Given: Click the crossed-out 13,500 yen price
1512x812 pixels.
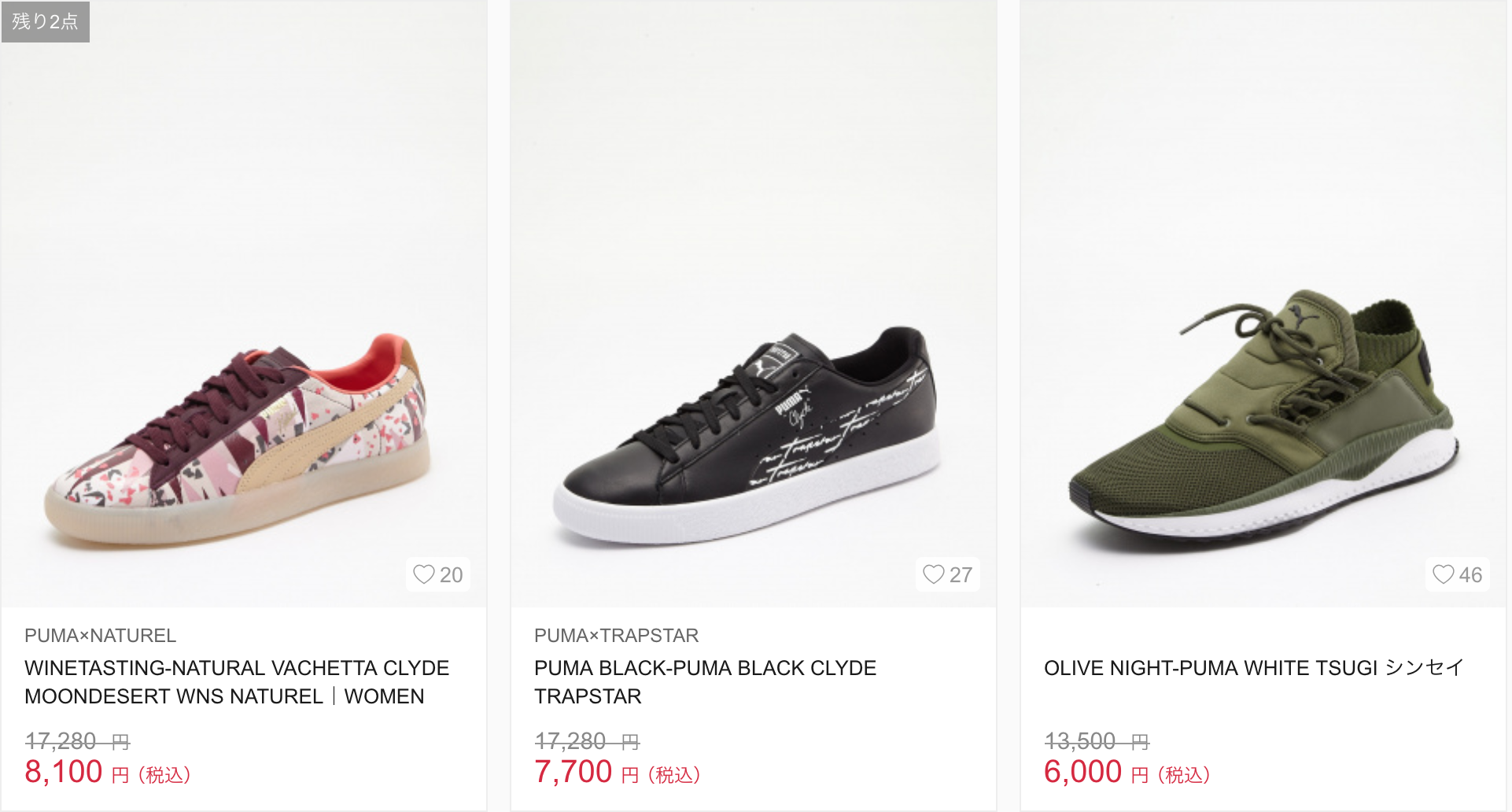Looking at the screenshot, I should click(1096, 741).
